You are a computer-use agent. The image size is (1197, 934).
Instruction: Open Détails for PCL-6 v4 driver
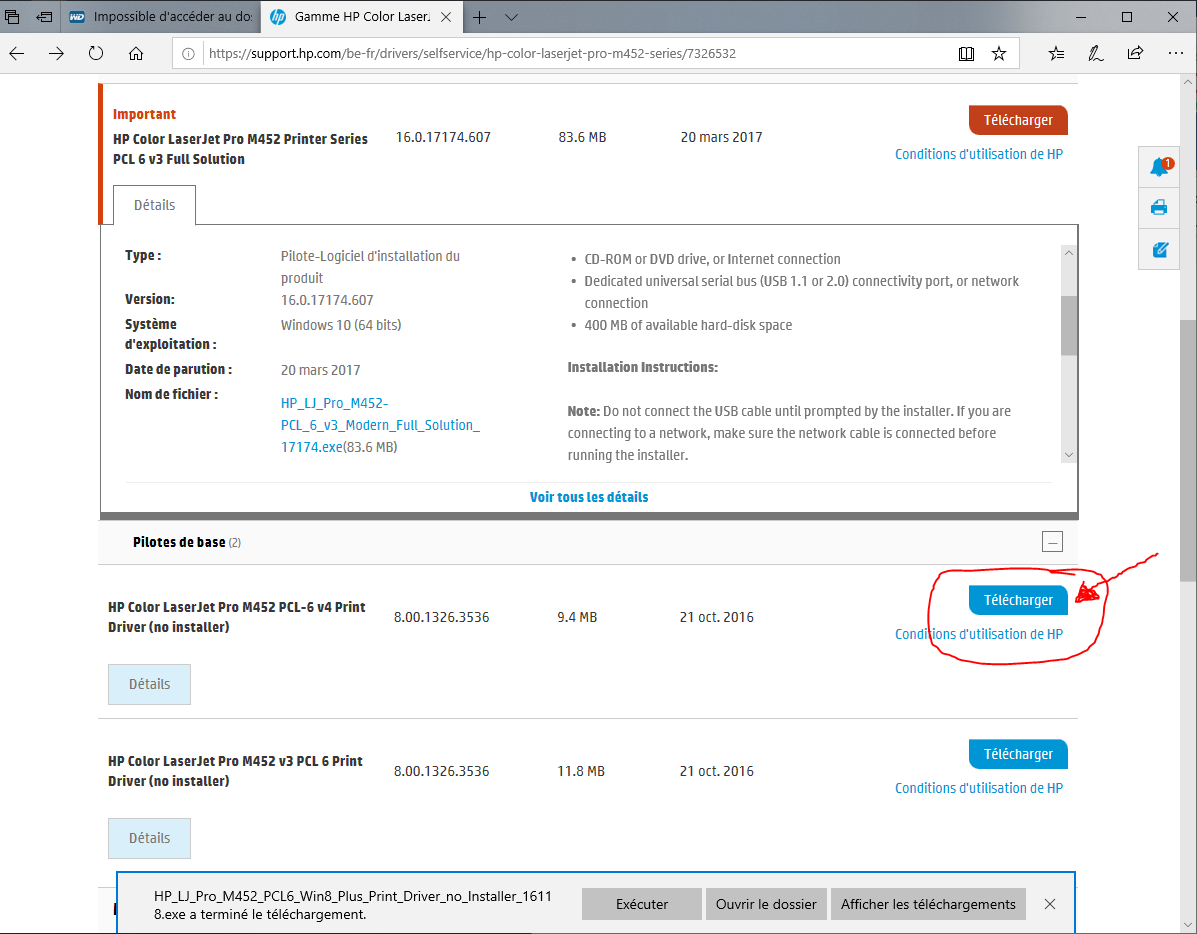coord(150,684)
